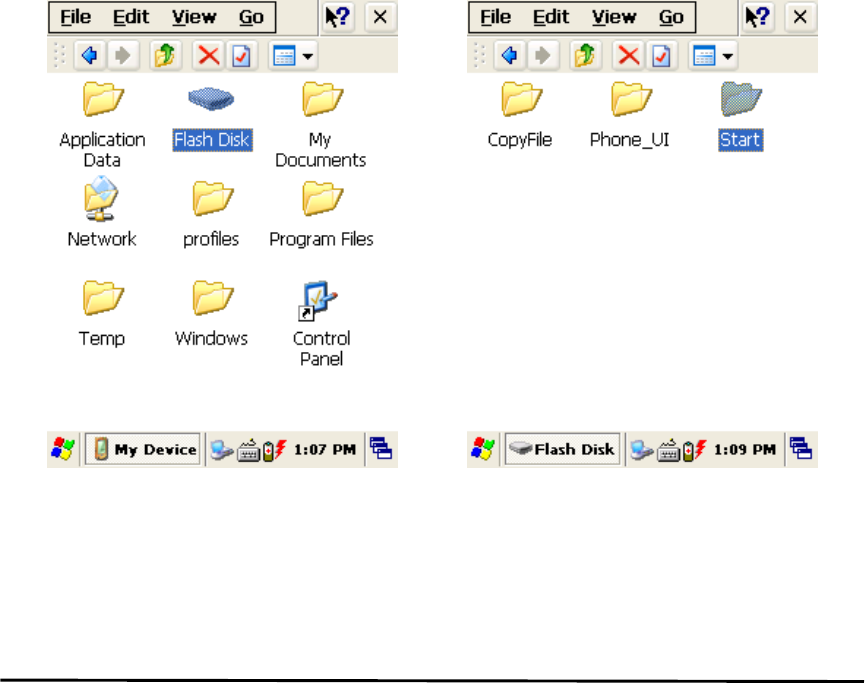Click red Delete X in Flash Disk toolbar
This screenshot has height=683, width=865.
click(628, 55)
